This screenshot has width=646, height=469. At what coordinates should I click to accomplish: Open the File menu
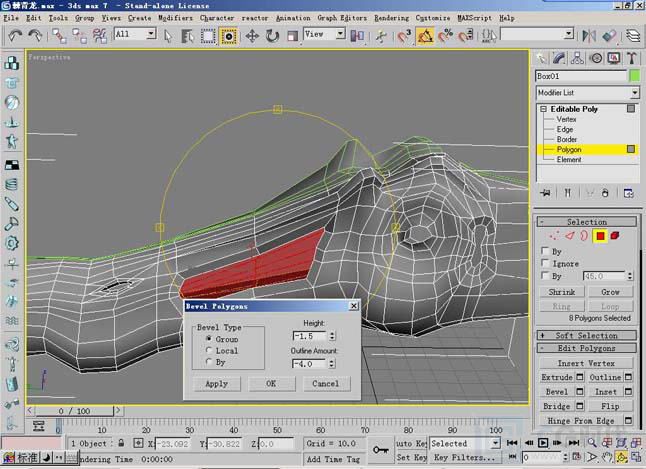[11, 18]
